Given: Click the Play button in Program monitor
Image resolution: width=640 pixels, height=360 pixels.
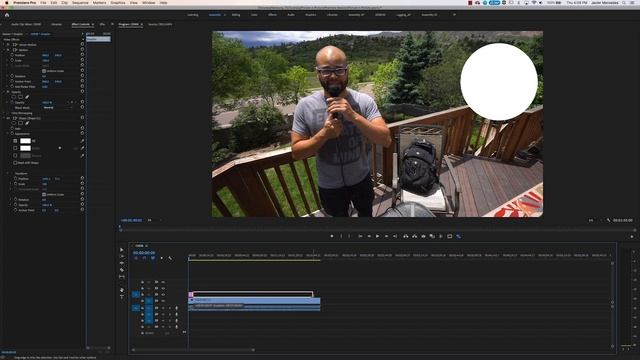Looking at the screenshot, I should pos(378,236).
